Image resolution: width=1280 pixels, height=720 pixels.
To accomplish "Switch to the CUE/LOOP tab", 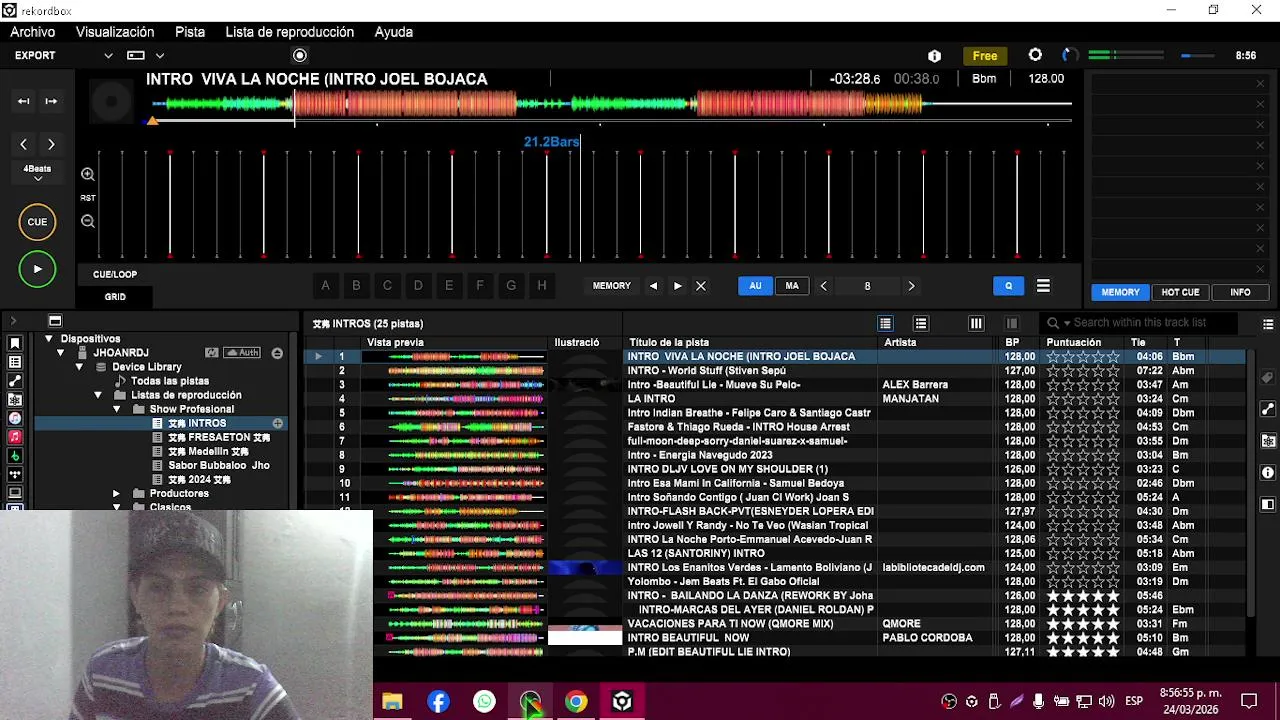I will coord(115,274).
